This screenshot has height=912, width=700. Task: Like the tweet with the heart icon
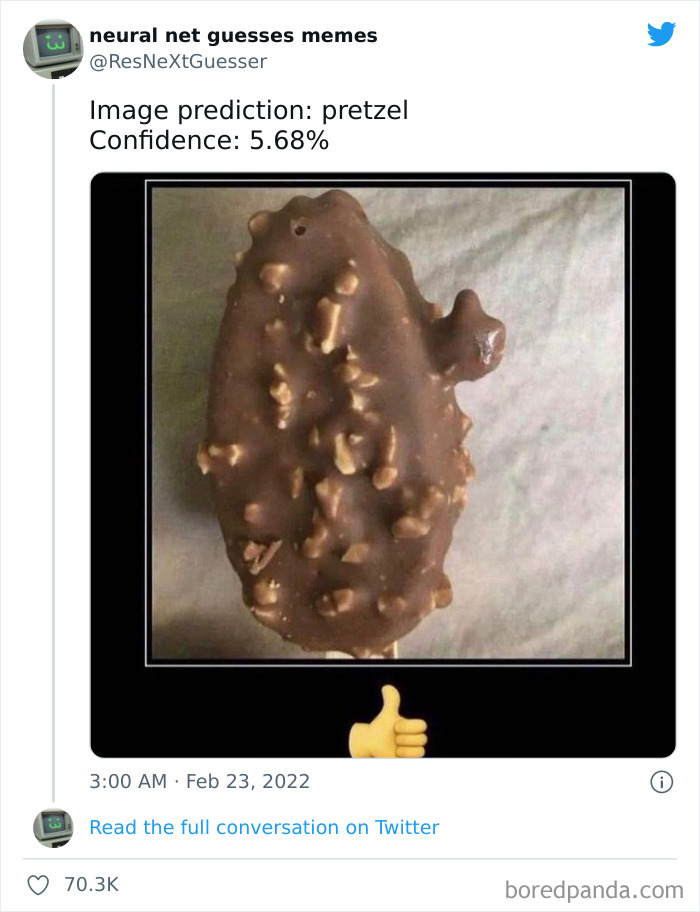click(38, 885)
